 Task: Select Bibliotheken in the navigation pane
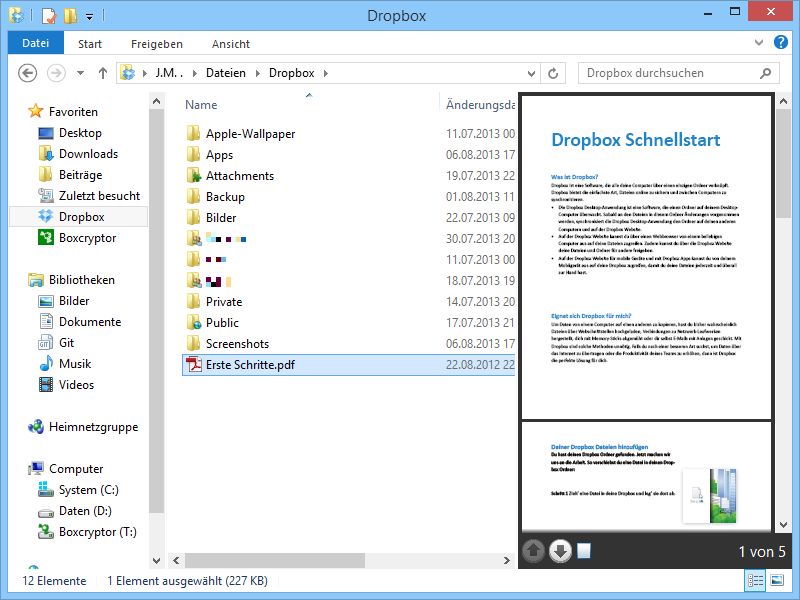pyautogui.click(x=82, y=280)
